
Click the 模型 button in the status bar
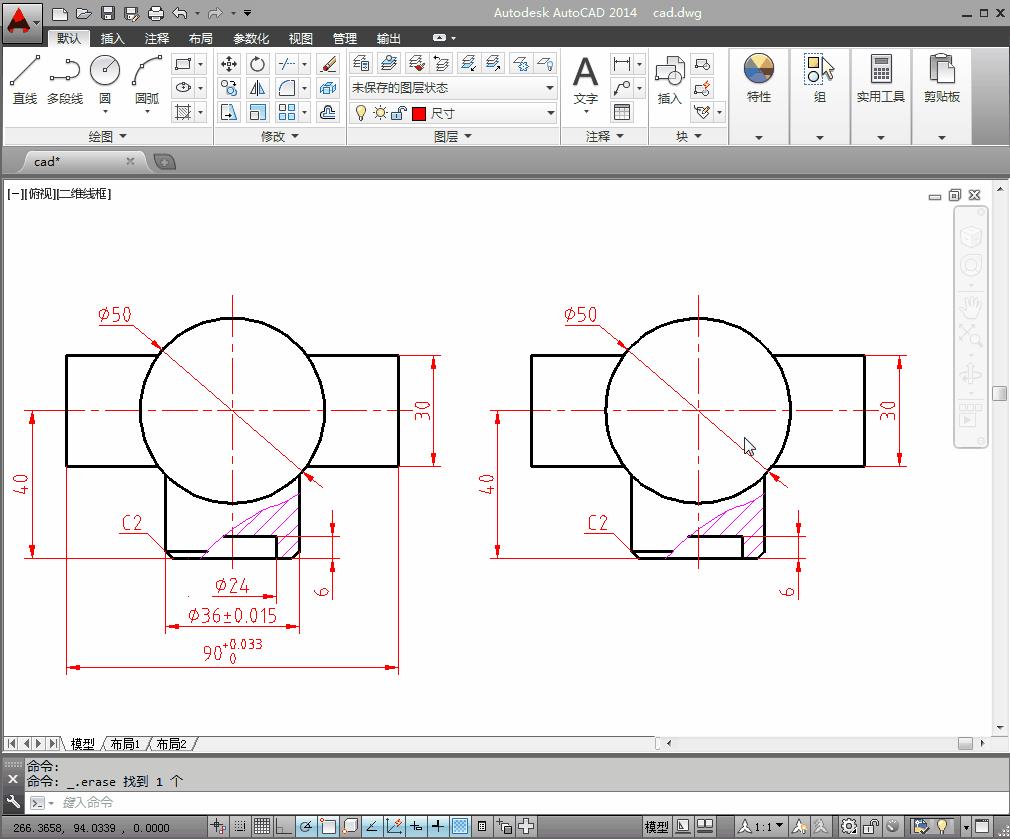point(655,826)
